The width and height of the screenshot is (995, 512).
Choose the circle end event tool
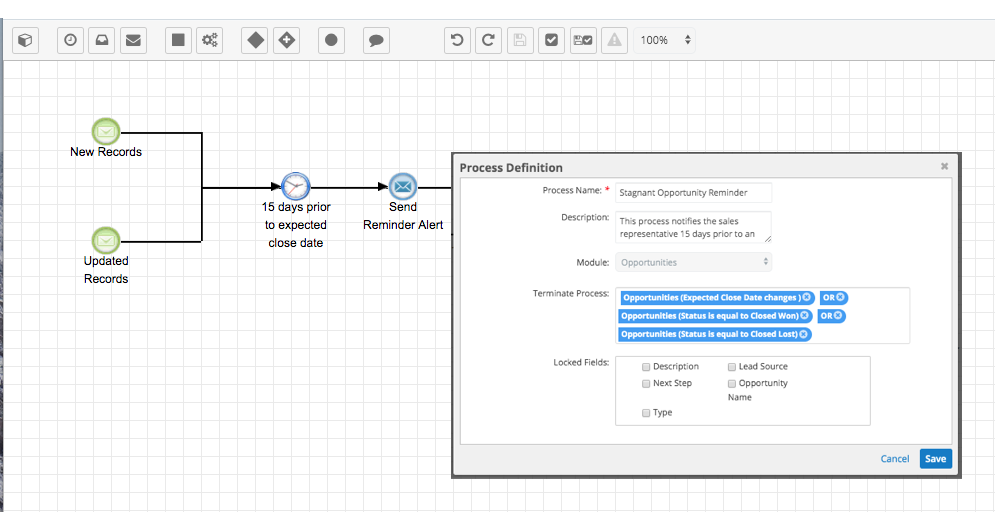(332, 40)
